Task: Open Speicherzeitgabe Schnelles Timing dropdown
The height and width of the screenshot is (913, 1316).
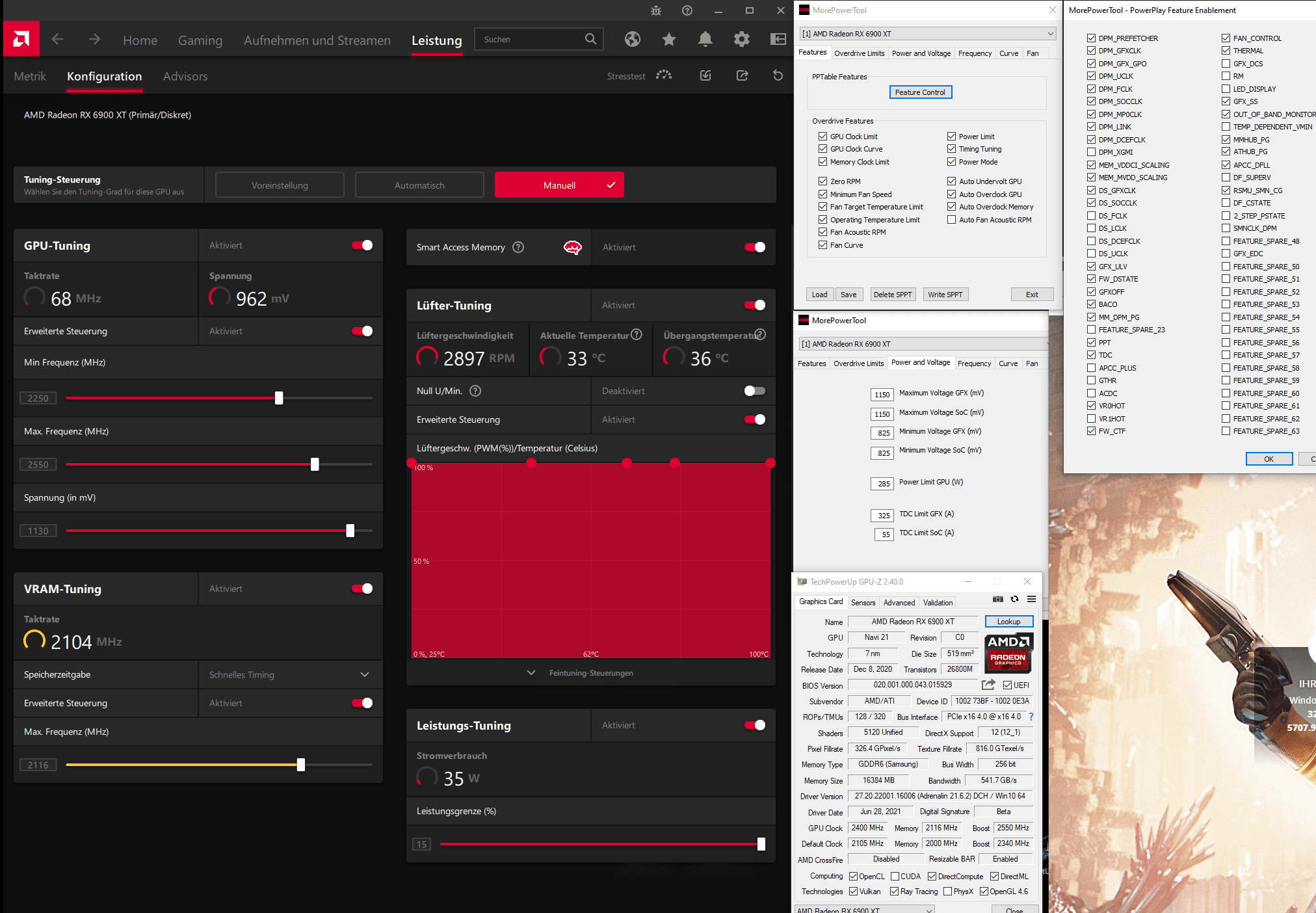Action: coord(290,674)
